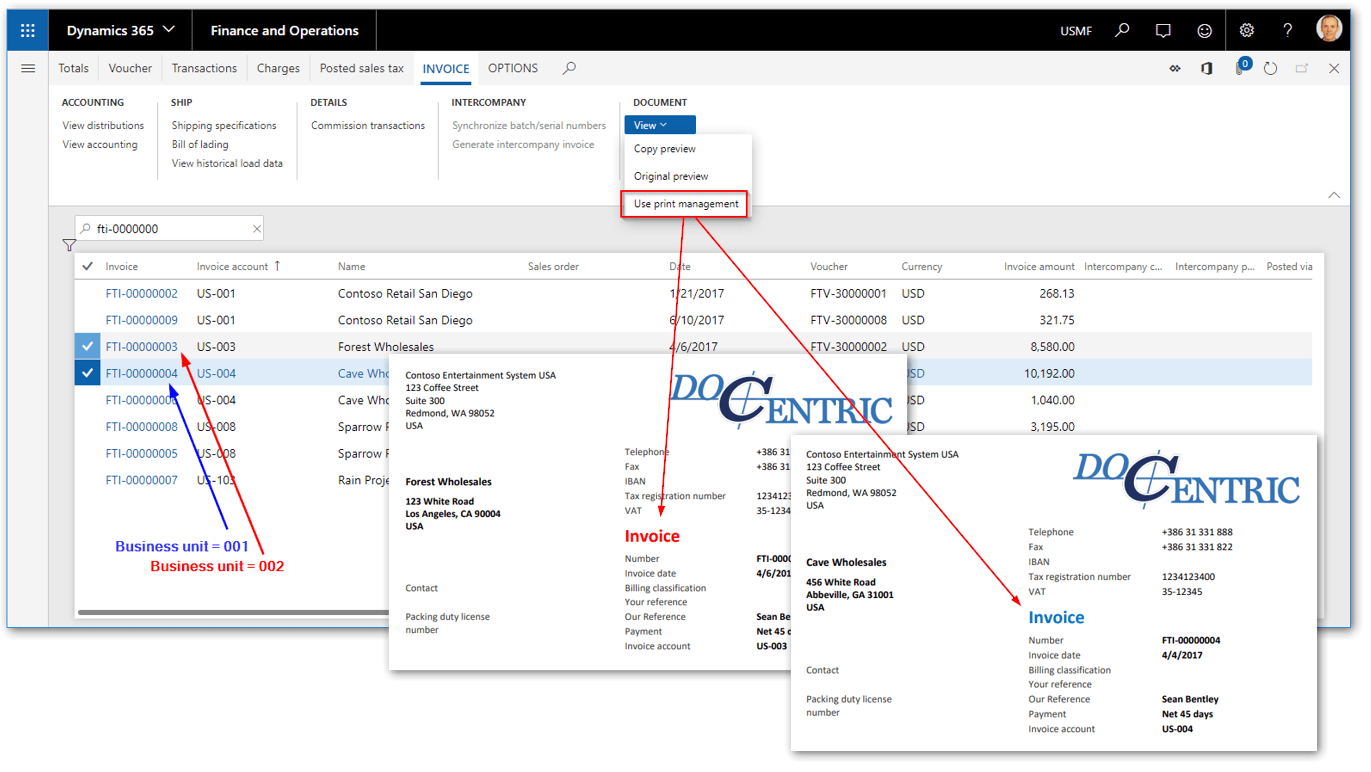
Task: Click Bill of lading
Action: pos(200,144)
